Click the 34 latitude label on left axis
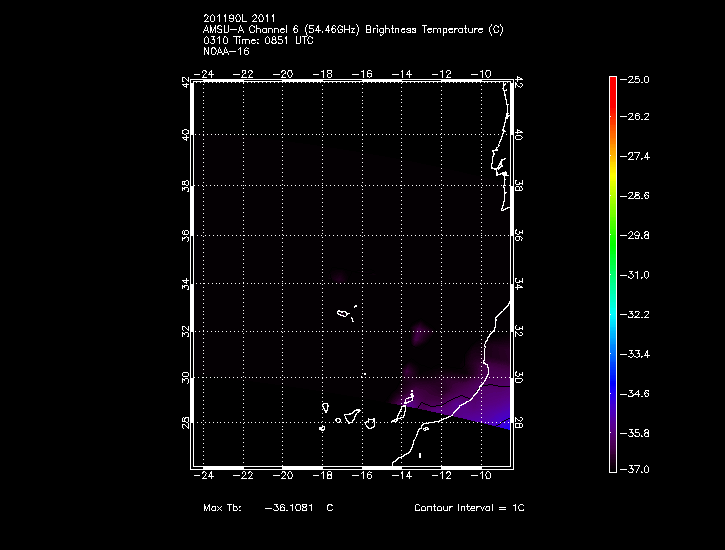The height and width of the screenshot is (550, 725). [185, 284]
